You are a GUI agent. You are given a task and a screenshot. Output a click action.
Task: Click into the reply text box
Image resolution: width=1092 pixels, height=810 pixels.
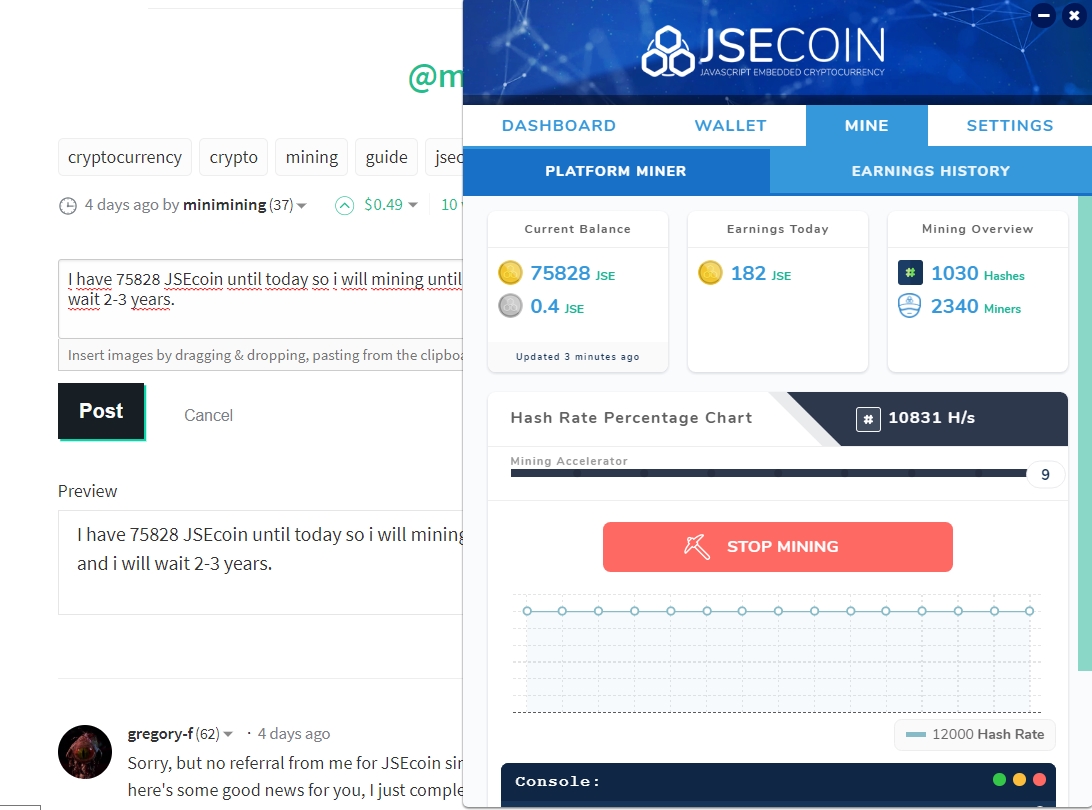click(261, 299)
